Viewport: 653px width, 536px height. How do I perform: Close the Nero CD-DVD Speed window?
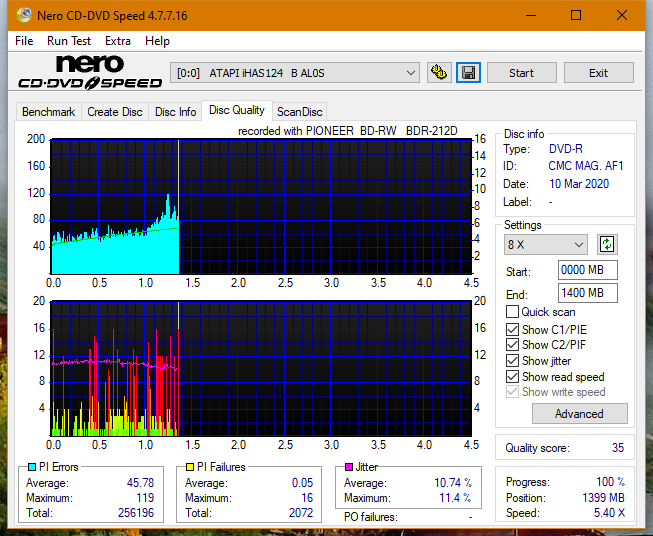click(x=622, y=15)
